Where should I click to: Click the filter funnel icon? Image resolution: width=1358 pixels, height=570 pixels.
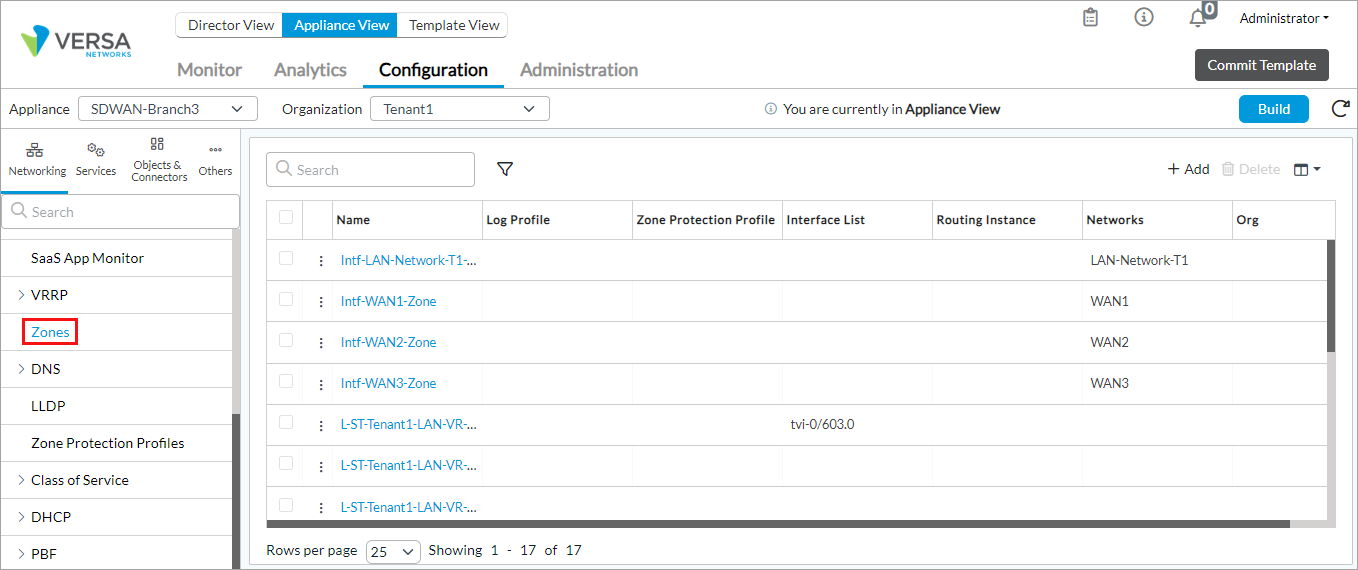tap(505, 170)
